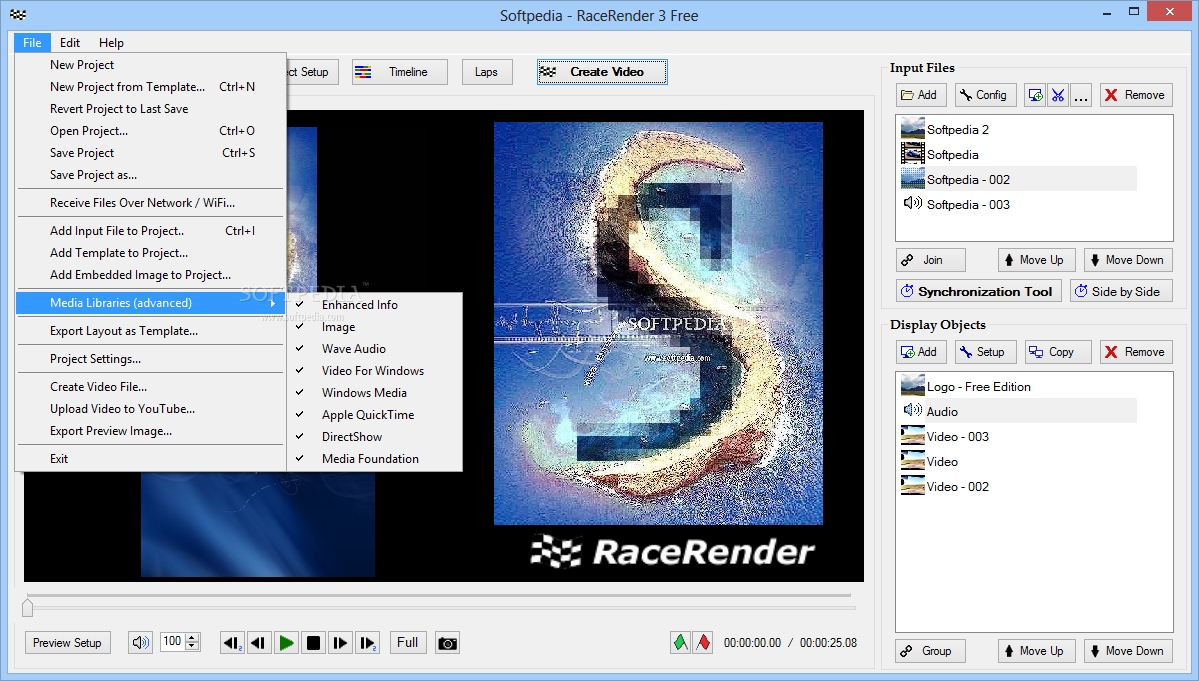
Task: Open the Timeline view
Action: 400,72
